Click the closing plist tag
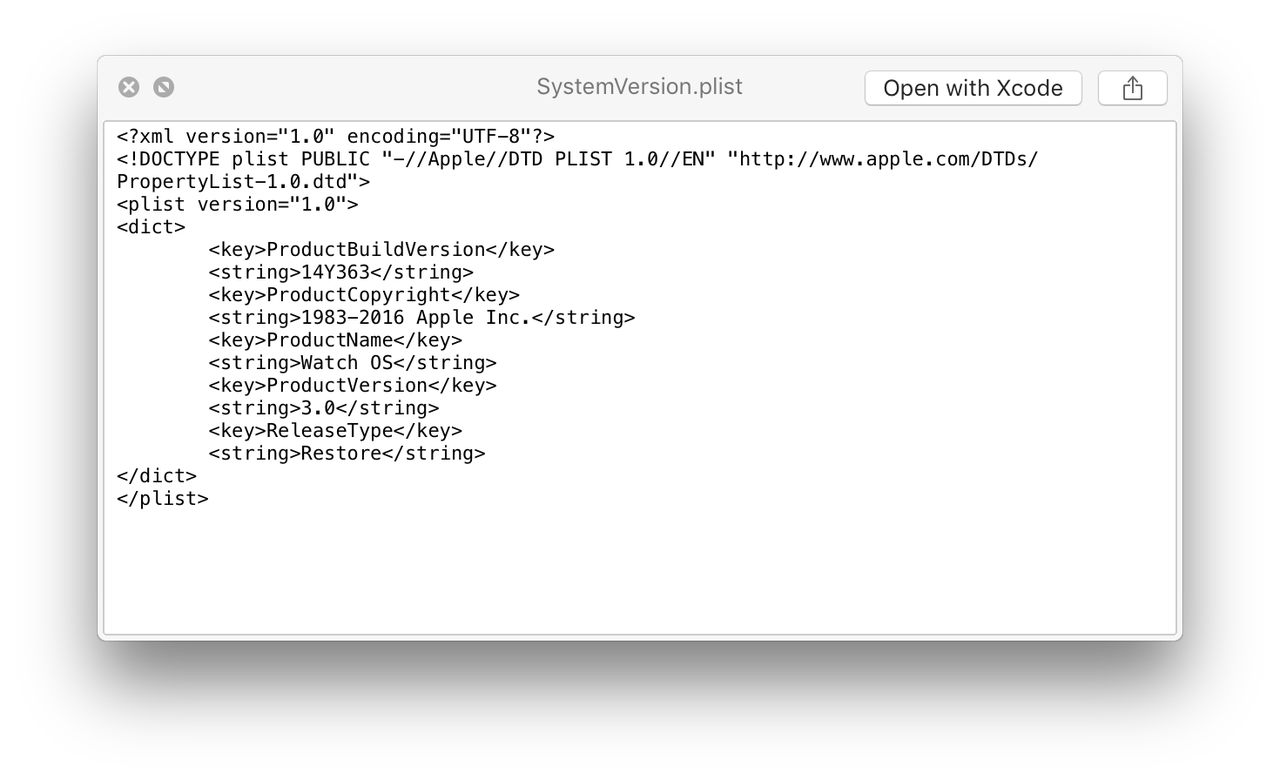 click(x=162, y=498)
